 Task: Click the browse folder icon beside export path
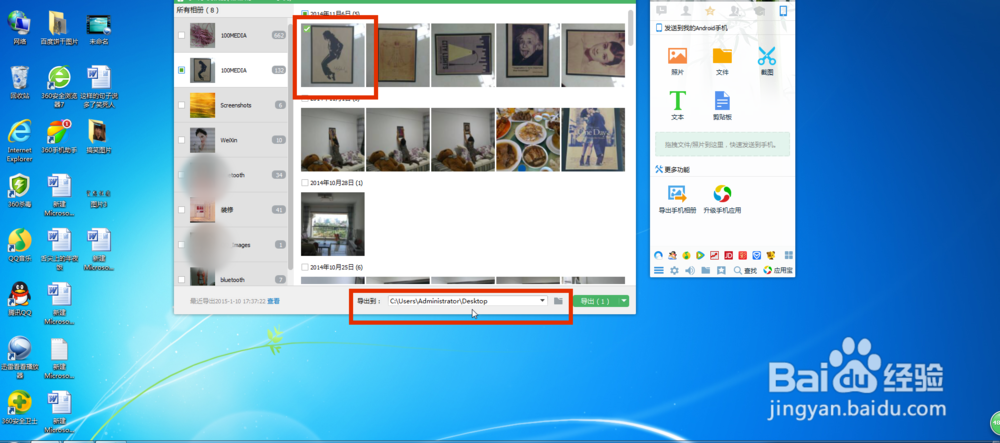558,301
